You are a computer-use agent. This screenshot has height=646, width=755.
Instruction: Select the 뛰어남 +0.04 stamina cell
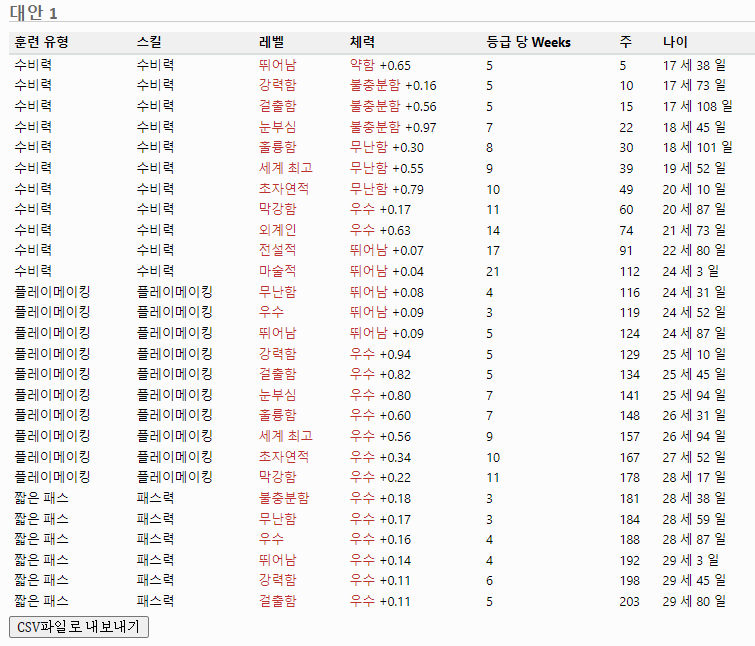pos(387,271)
